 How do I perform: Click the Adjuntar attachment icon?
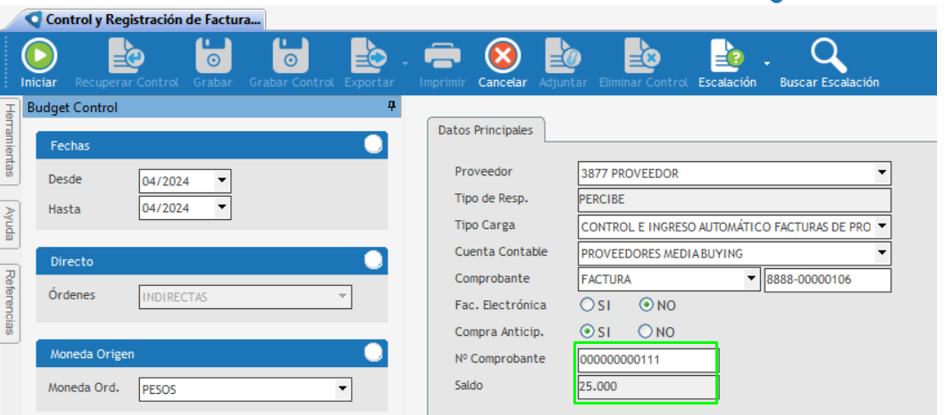click(x=563, y=56)
